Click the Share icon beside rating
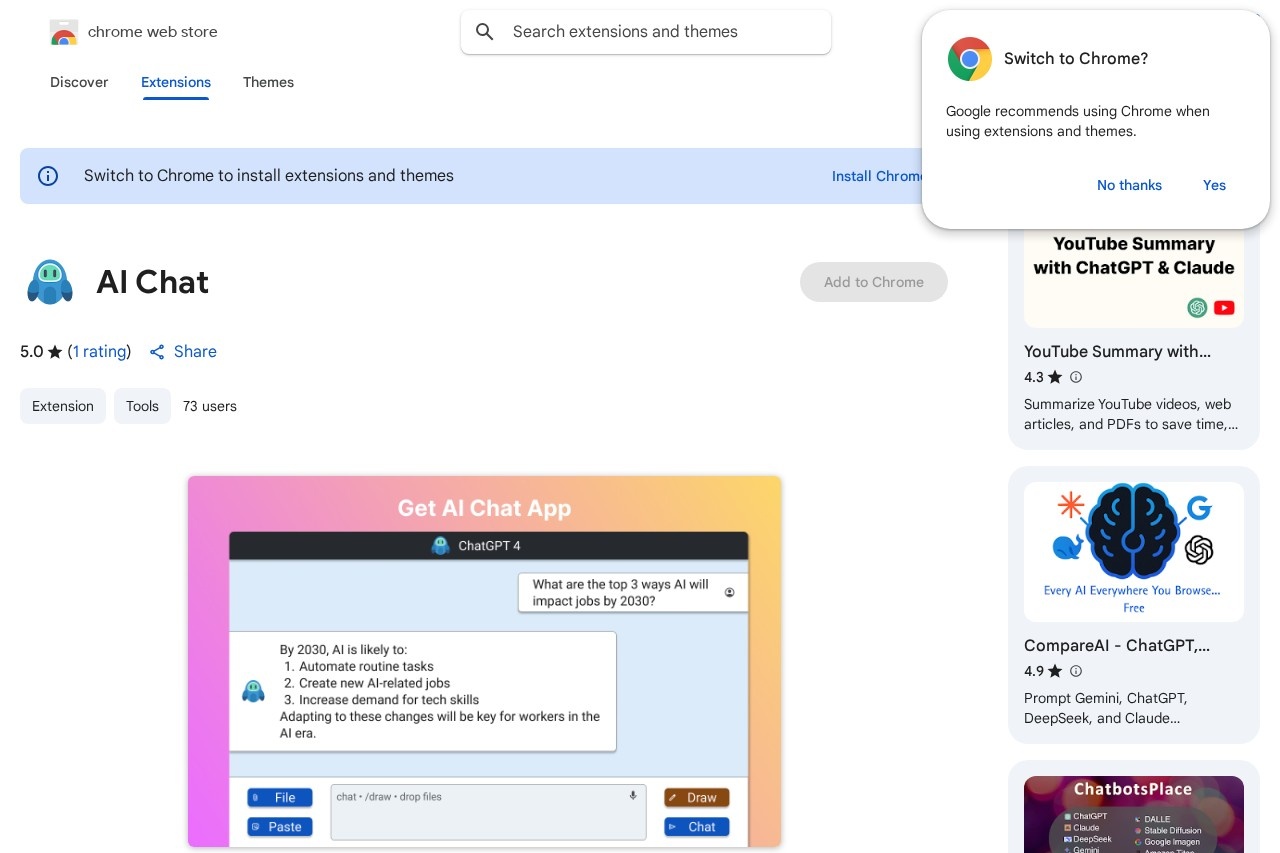Screen dimensions: 1280x853 [x=157, y=352]
